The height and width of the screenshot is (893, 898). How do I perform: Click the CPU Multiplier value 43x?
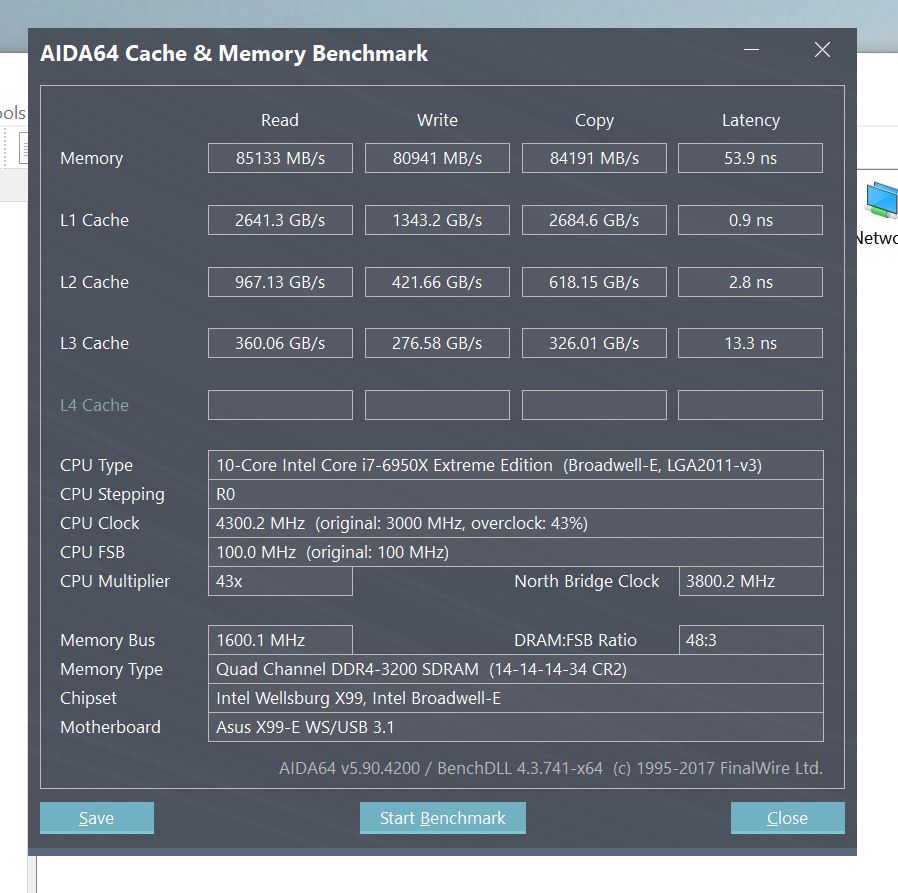[x=280, y=581]
